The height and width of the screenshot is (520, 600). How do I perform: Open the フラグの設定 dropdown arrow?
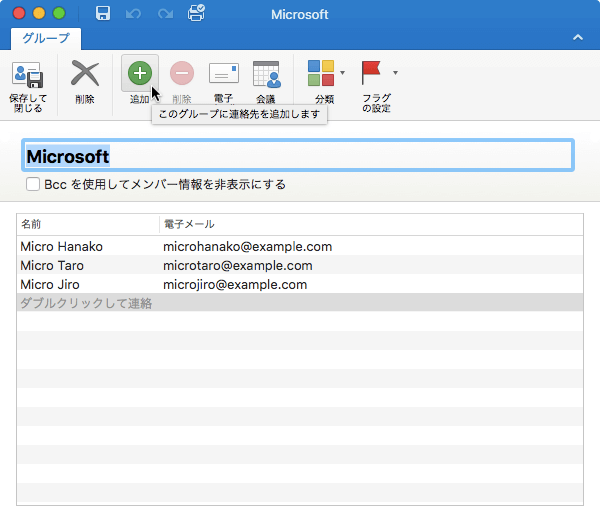pos(395,73)
